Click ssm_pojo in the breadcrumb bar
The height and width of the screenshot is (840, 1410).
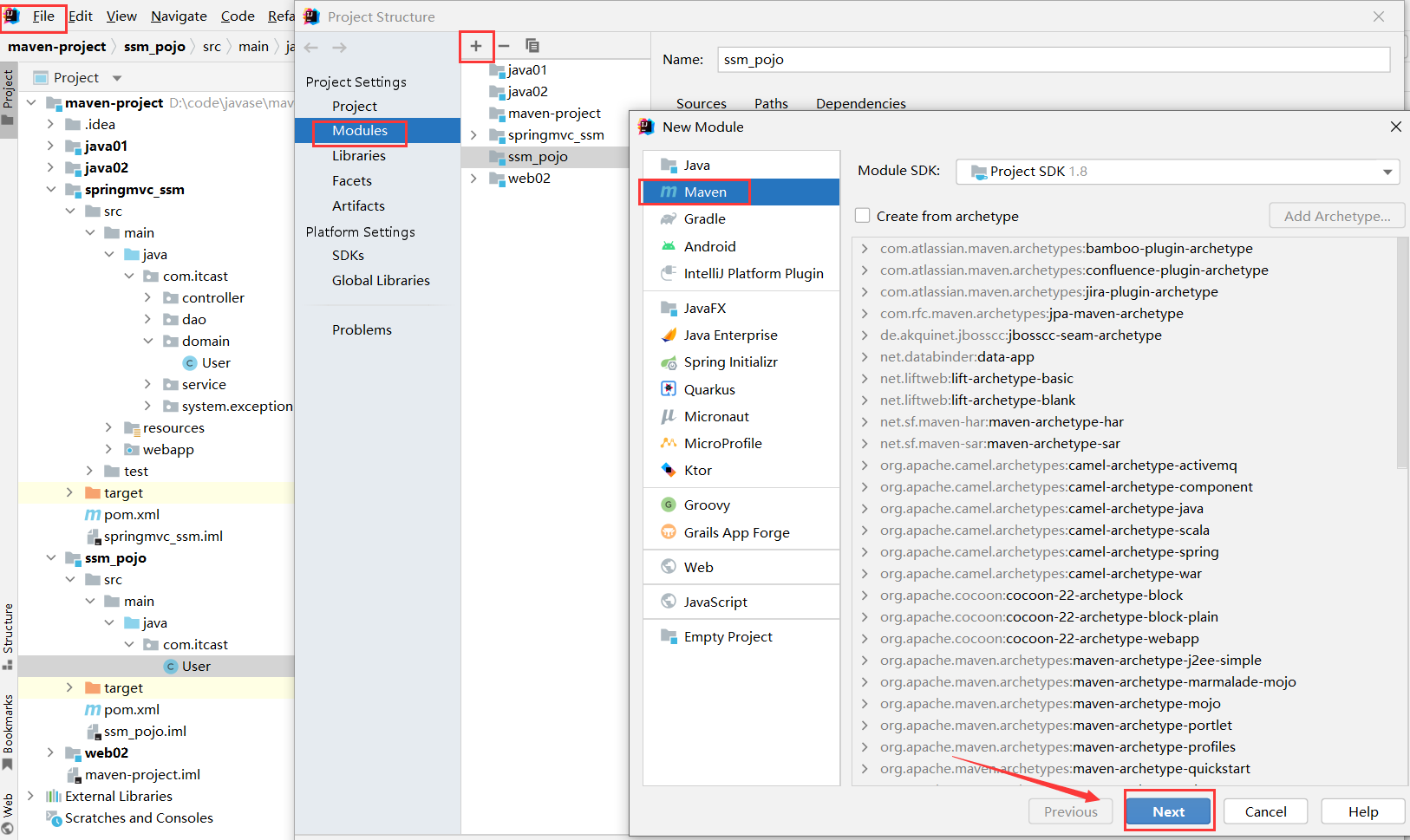pos(154,47)
